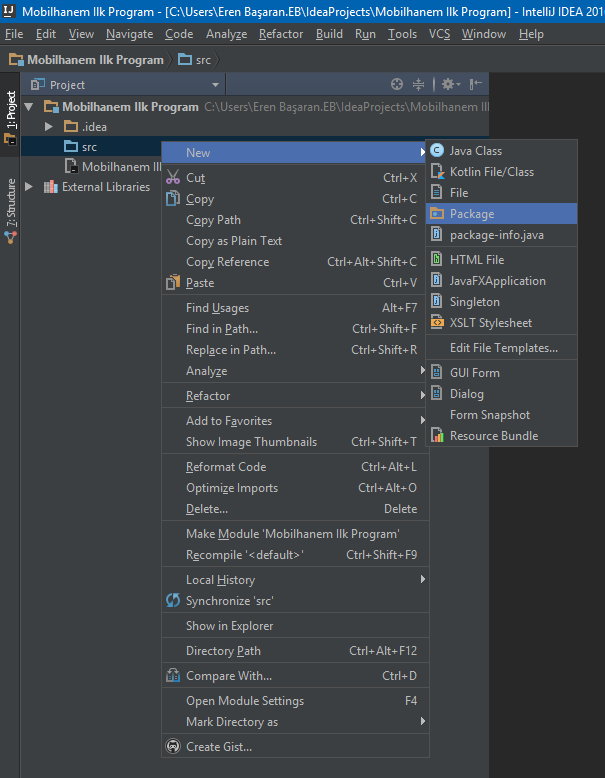
Task: Select GUI Form in the submenu
Action: [501, 373]
